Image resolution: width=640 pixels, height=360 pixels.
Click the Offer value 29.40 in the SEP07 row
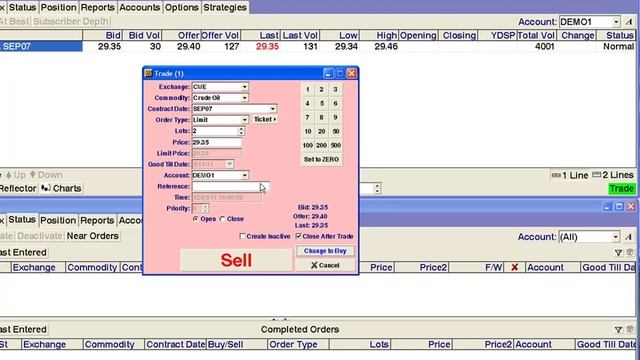tap(189, 47)
